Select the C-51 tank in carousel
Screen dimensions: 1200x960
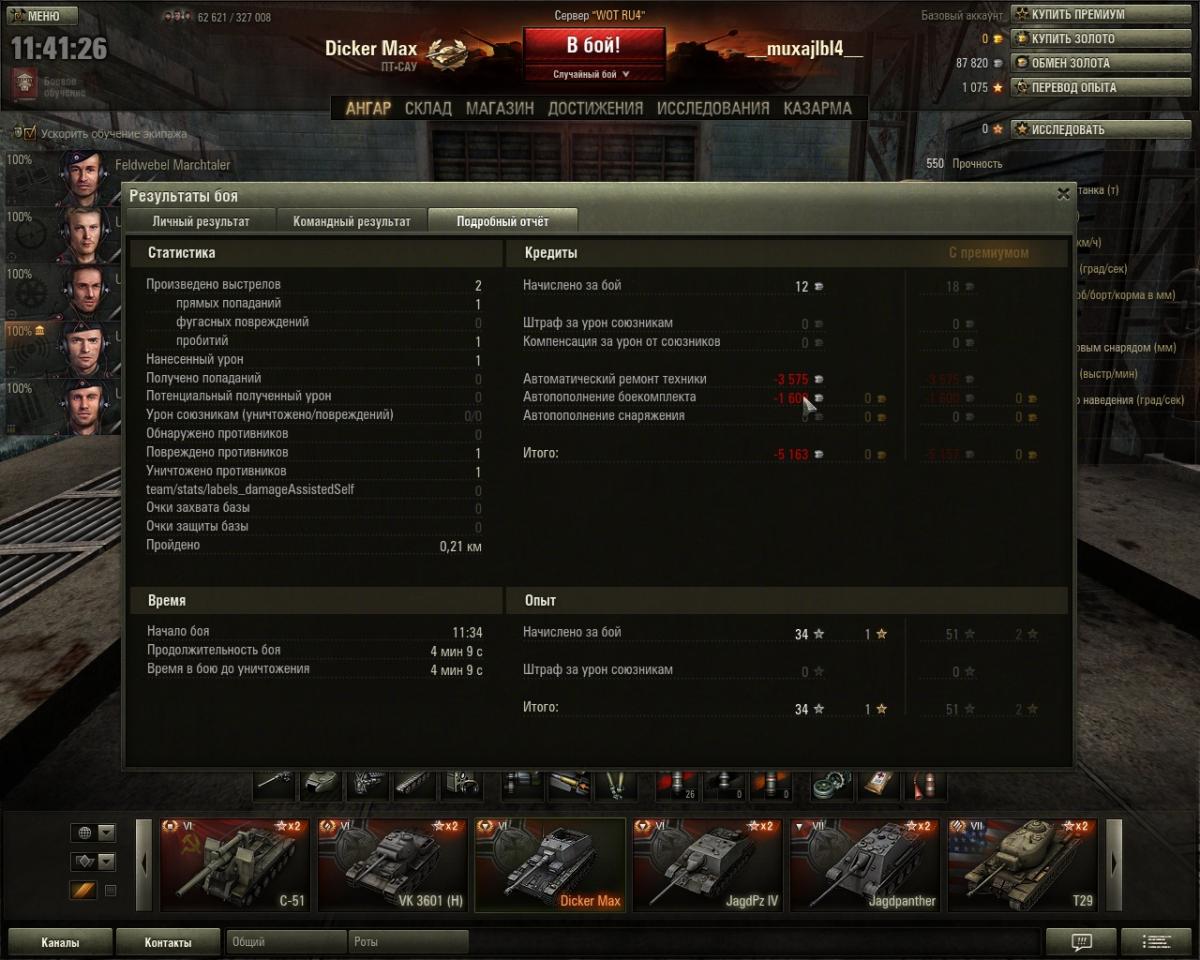[235, 865]
